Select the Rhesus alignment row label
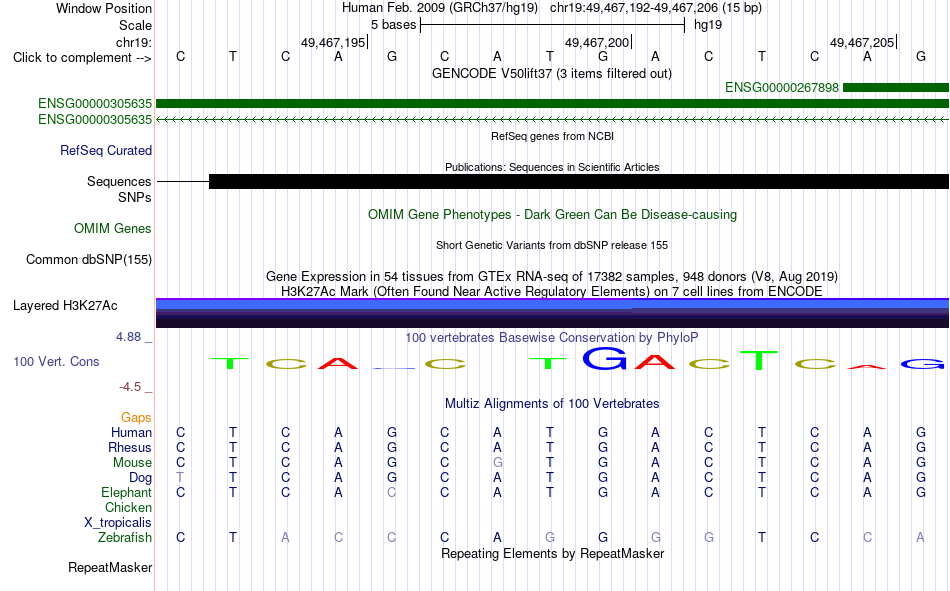This screenshot has width=950, height=591. click(130, 448)
